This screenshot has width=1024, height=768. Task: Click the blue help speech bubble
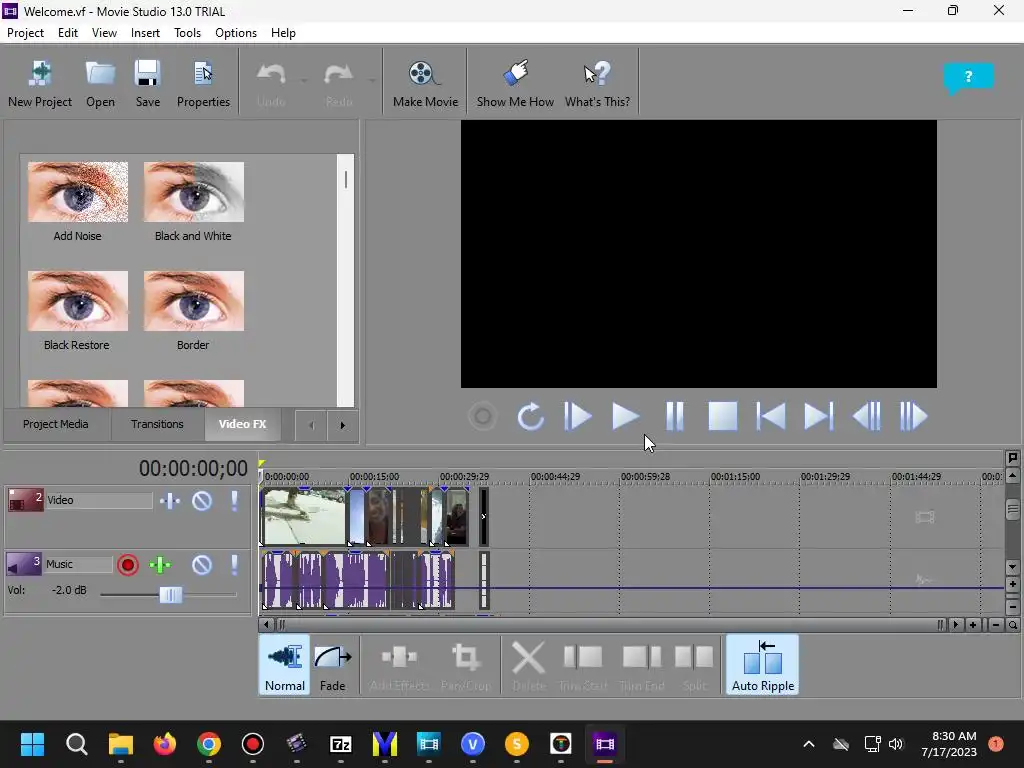point(968,78)
